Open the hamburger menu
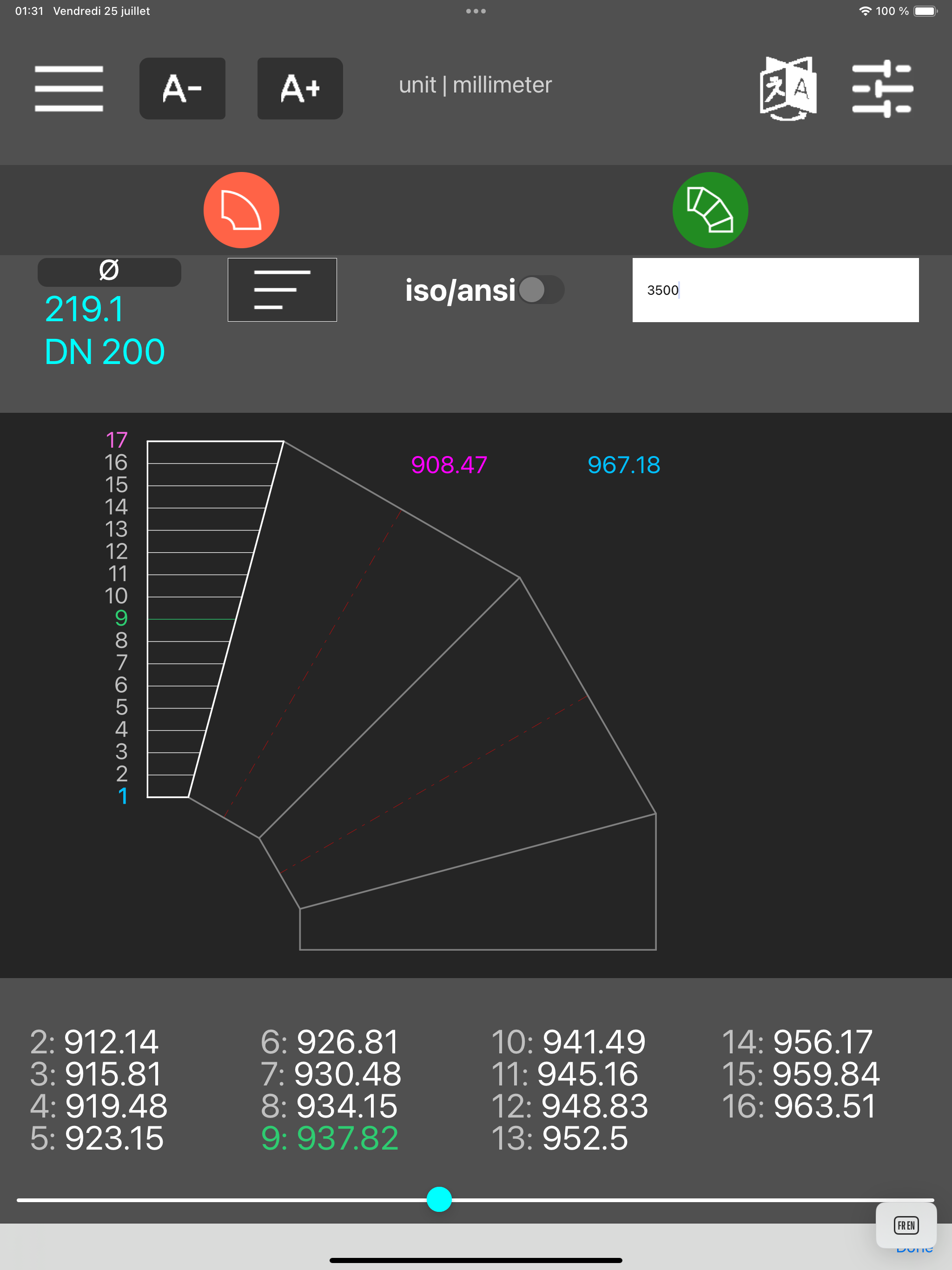Image resolution: width=952 pixels, height=1270 pixels. (69, 88)
